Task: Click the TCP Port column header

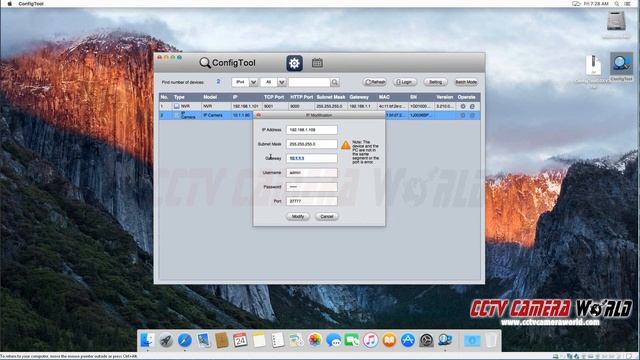Action: click(x=274, y=97)
